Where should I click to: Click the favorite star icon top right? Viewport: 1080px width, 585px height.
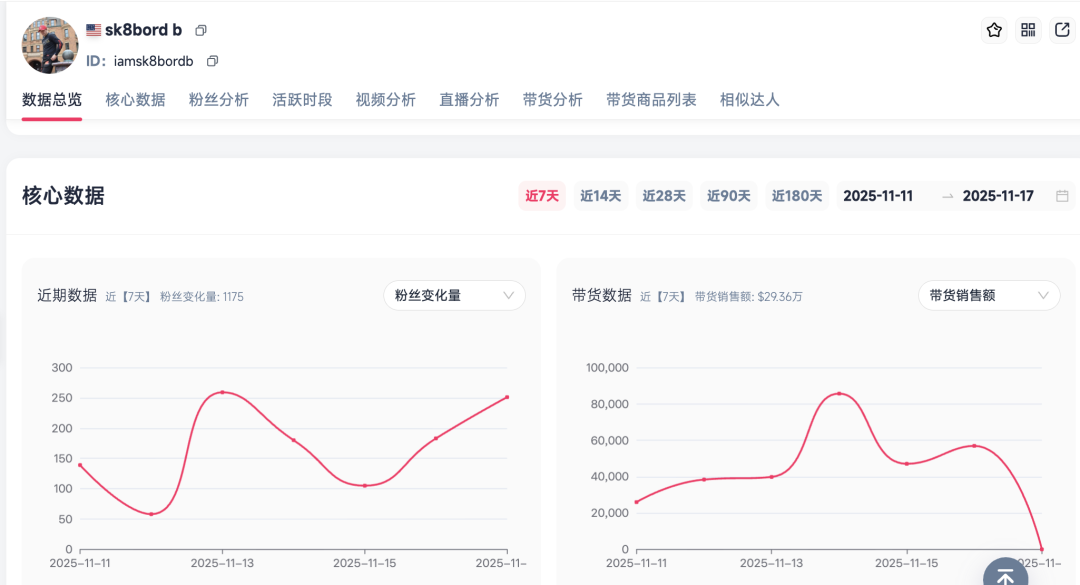pos(994,30)
